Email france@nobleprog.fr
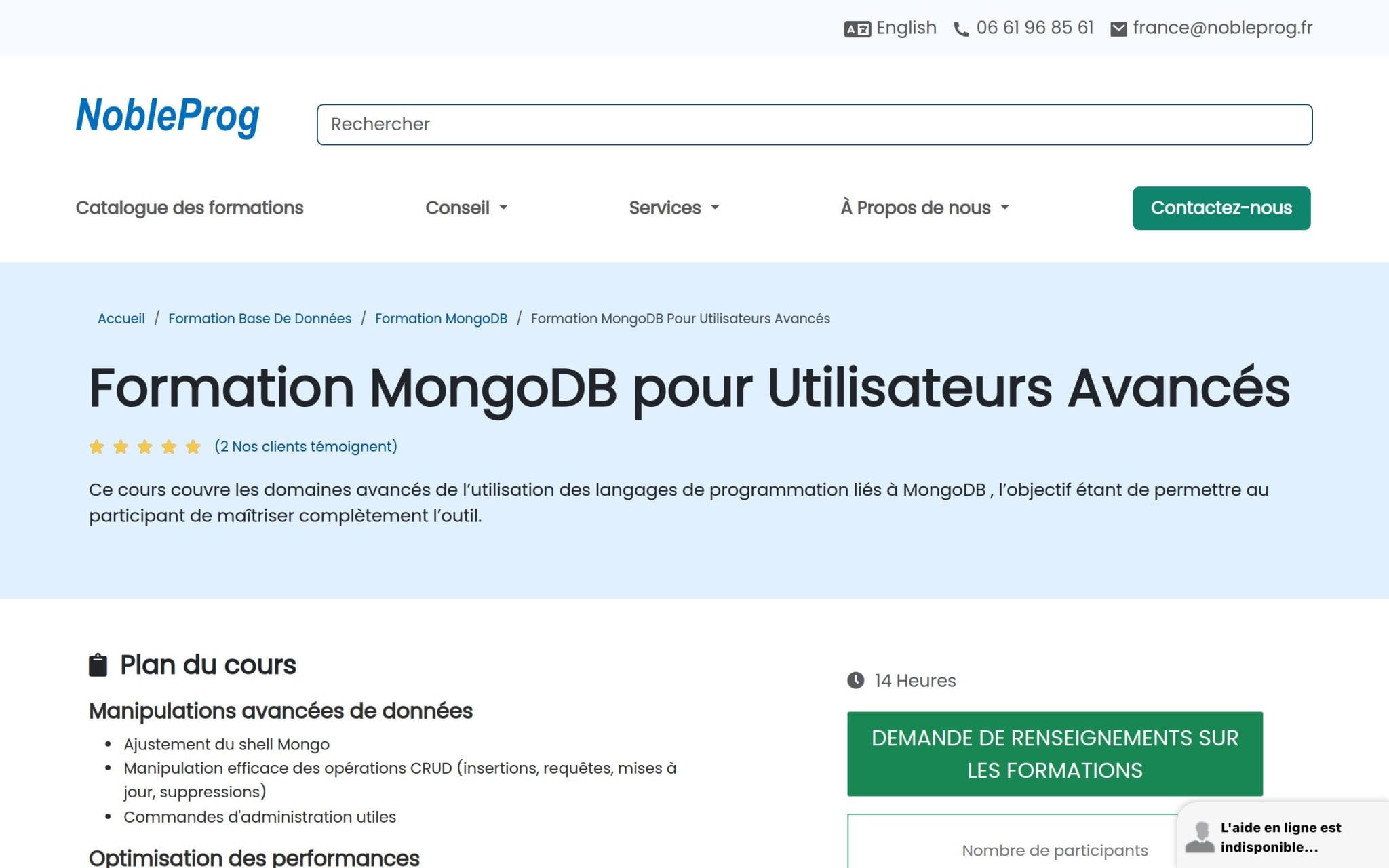Viewport: 1389px width, 868px height. (x=1222, y=28)
